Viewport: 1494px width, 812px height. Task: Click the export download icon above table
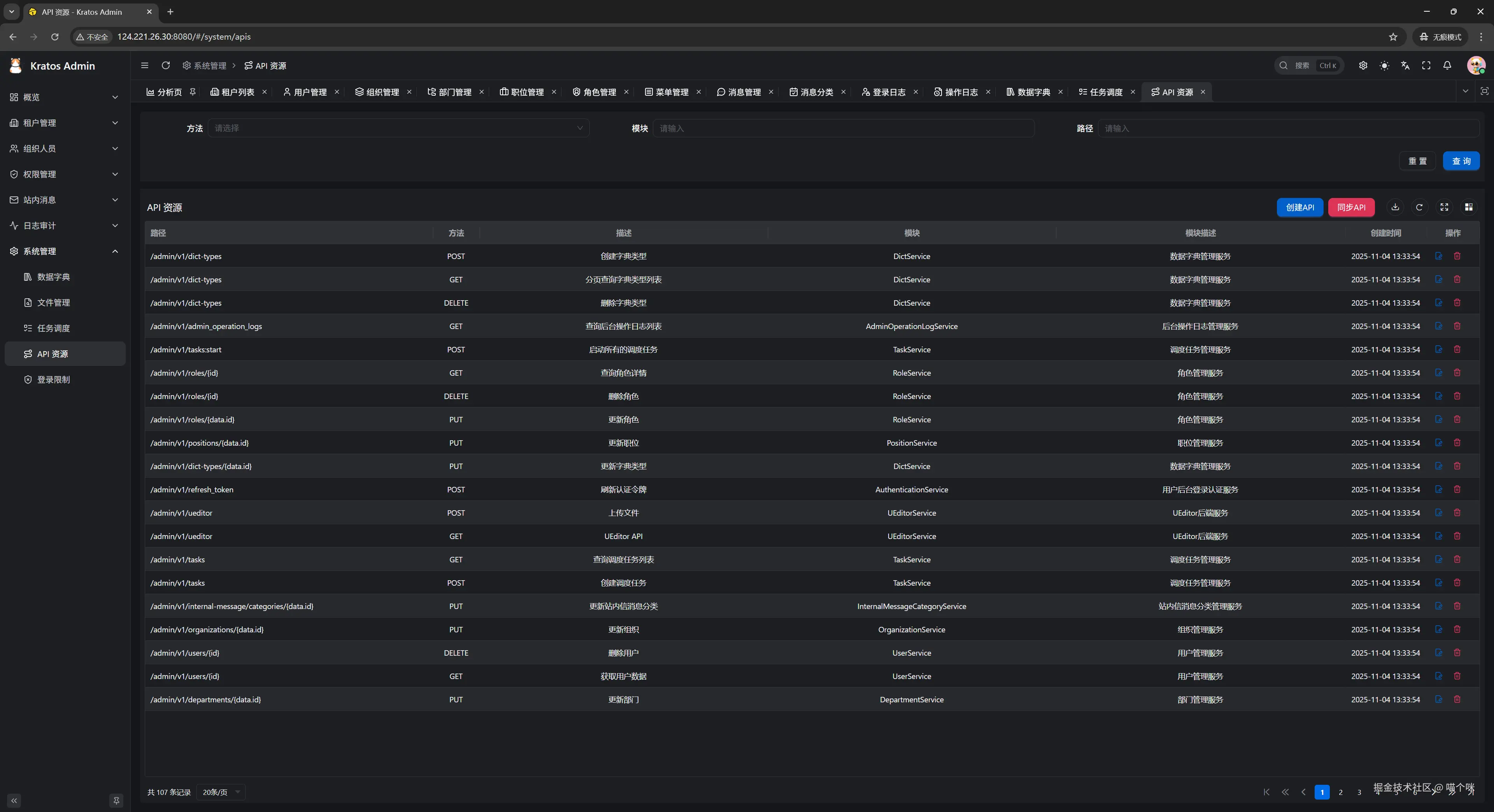tap(1396, 207)
